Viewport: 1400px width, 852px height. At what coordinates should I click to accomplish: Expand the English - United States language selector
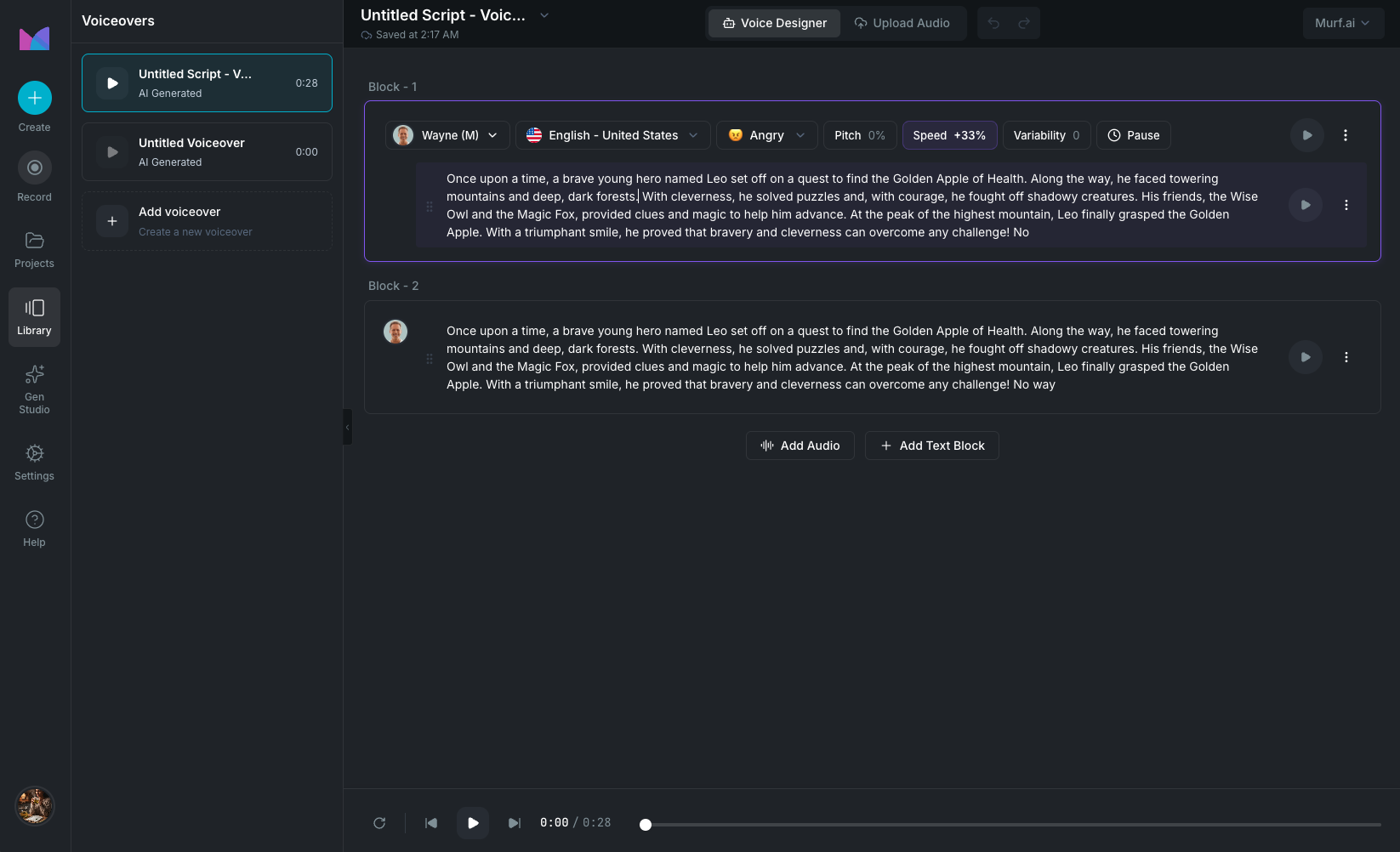tap(612, 134)
